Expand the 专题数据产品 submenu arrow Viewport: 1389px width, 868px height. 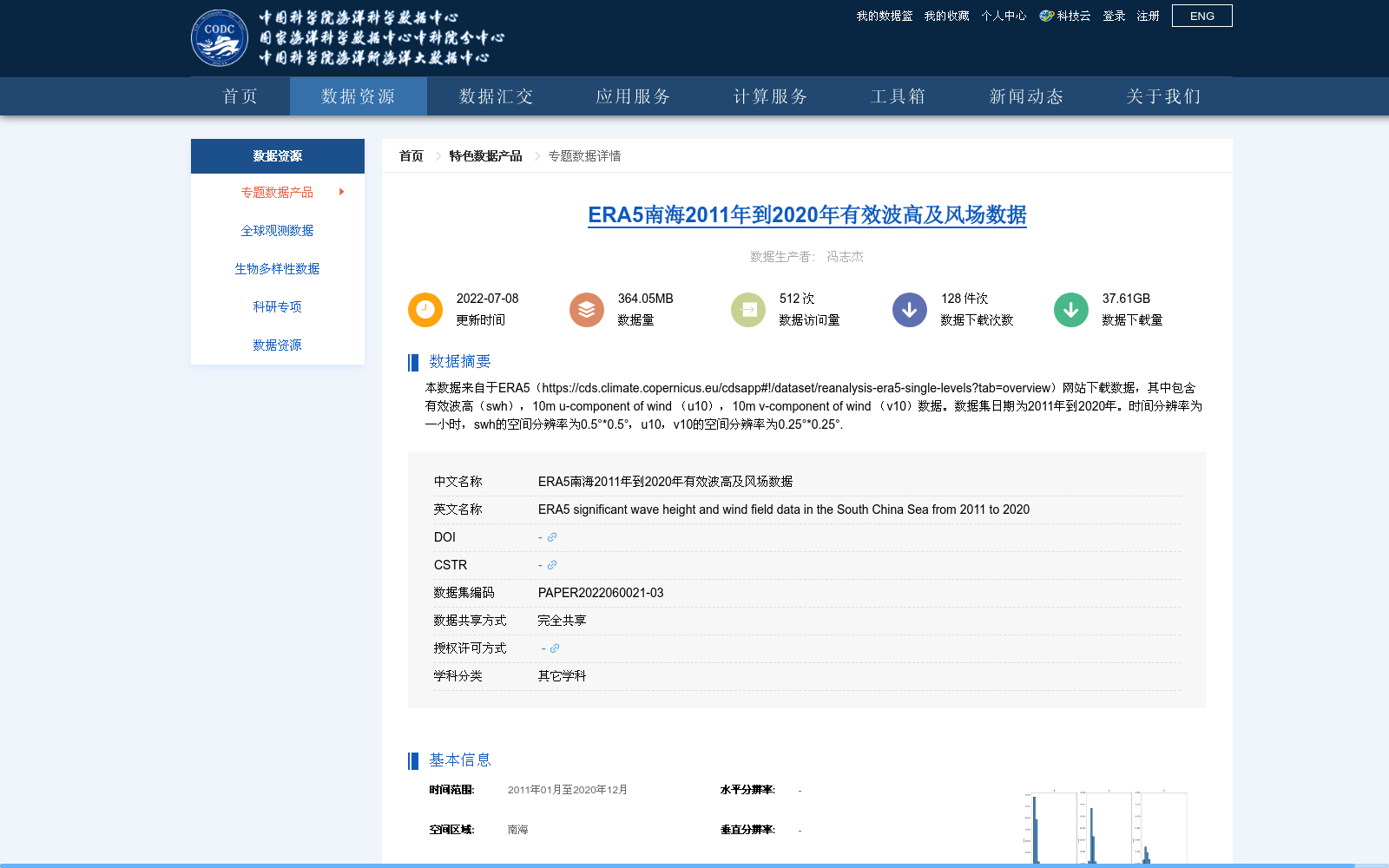click(341, 193)
